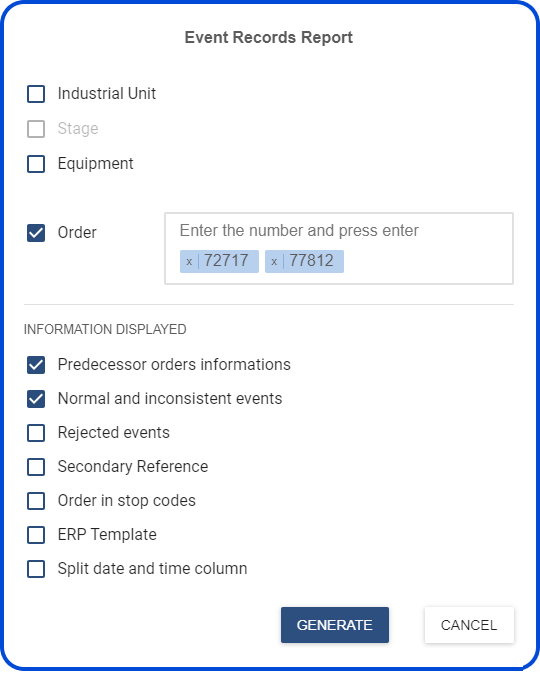Enable Split date and time column

[x=36, y=569]
